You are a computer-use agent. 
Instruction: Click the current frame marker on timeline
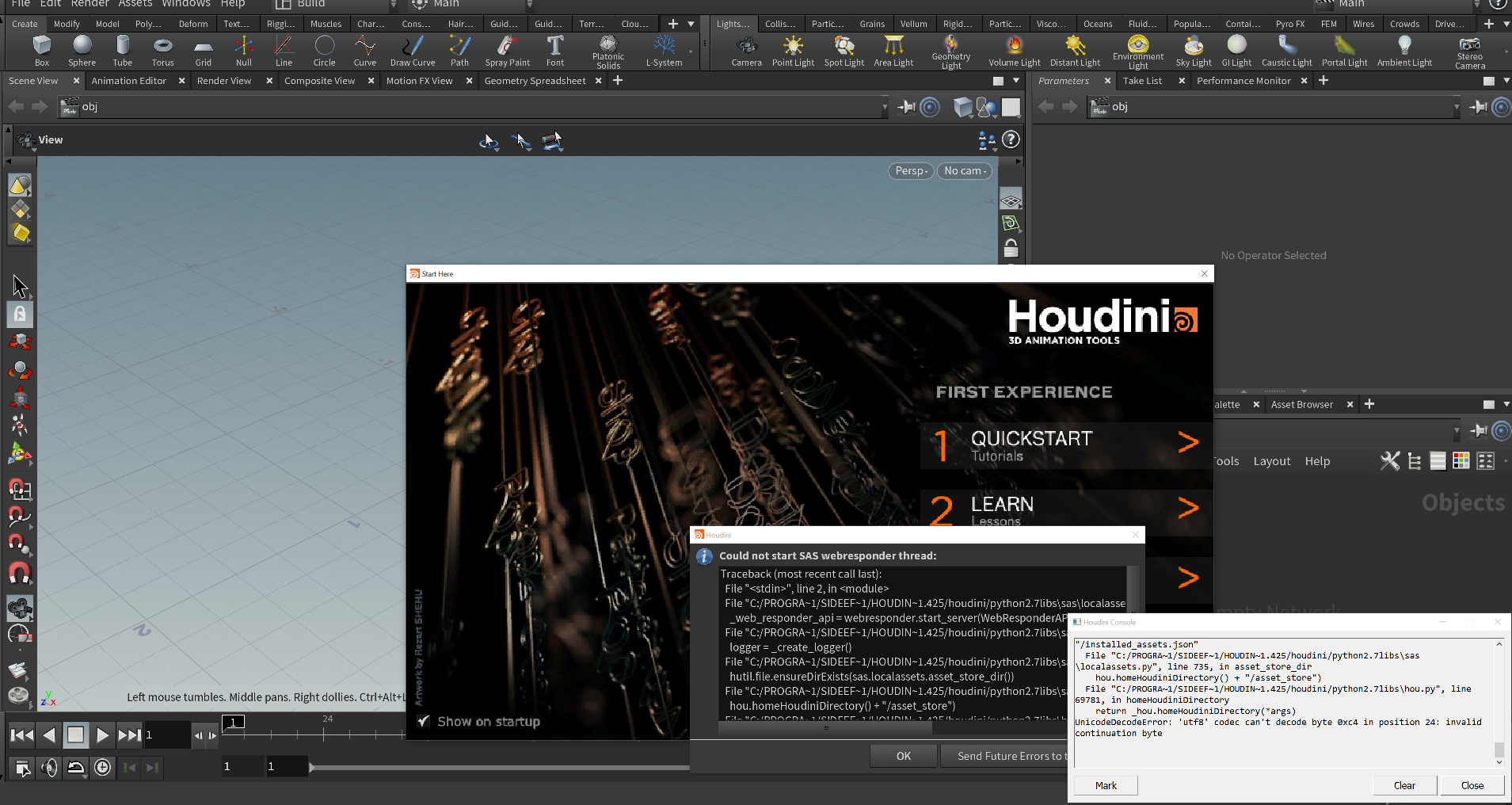[234, 722]
